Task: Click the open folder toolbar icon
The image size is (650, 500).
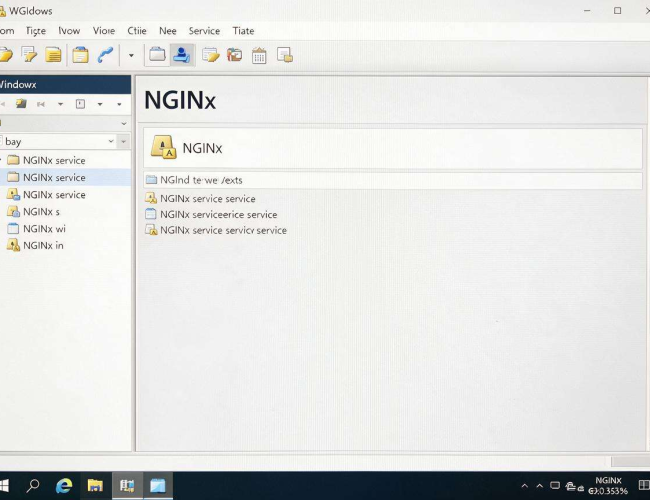Action: (x=6, y=55)
